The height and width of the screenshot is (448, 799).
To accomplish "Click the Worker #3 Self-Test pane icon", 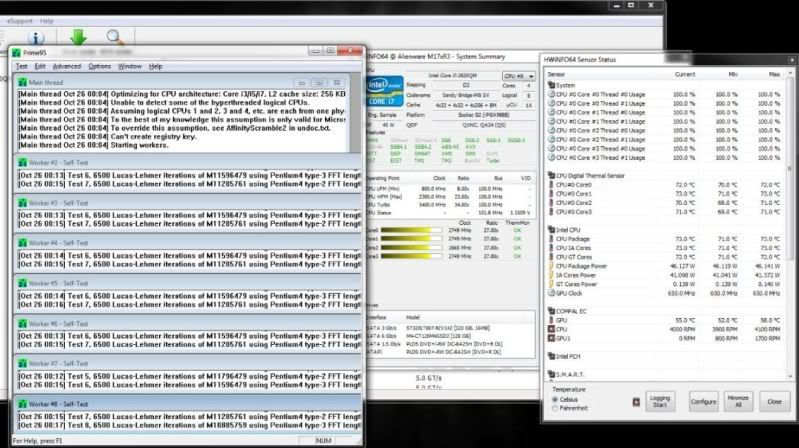I will [22, 203].
